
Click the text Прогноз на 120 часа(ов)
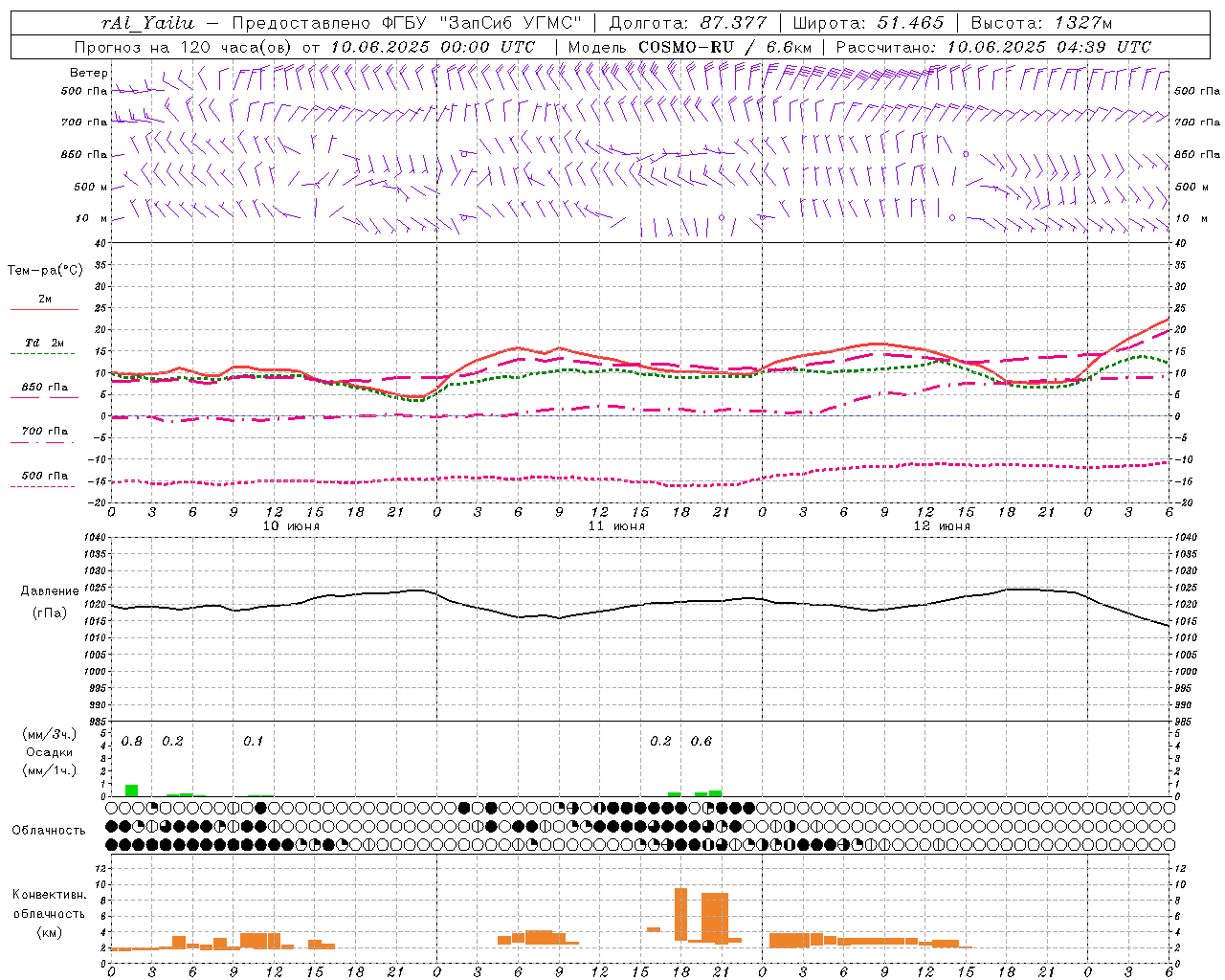(x=186, y=47)
